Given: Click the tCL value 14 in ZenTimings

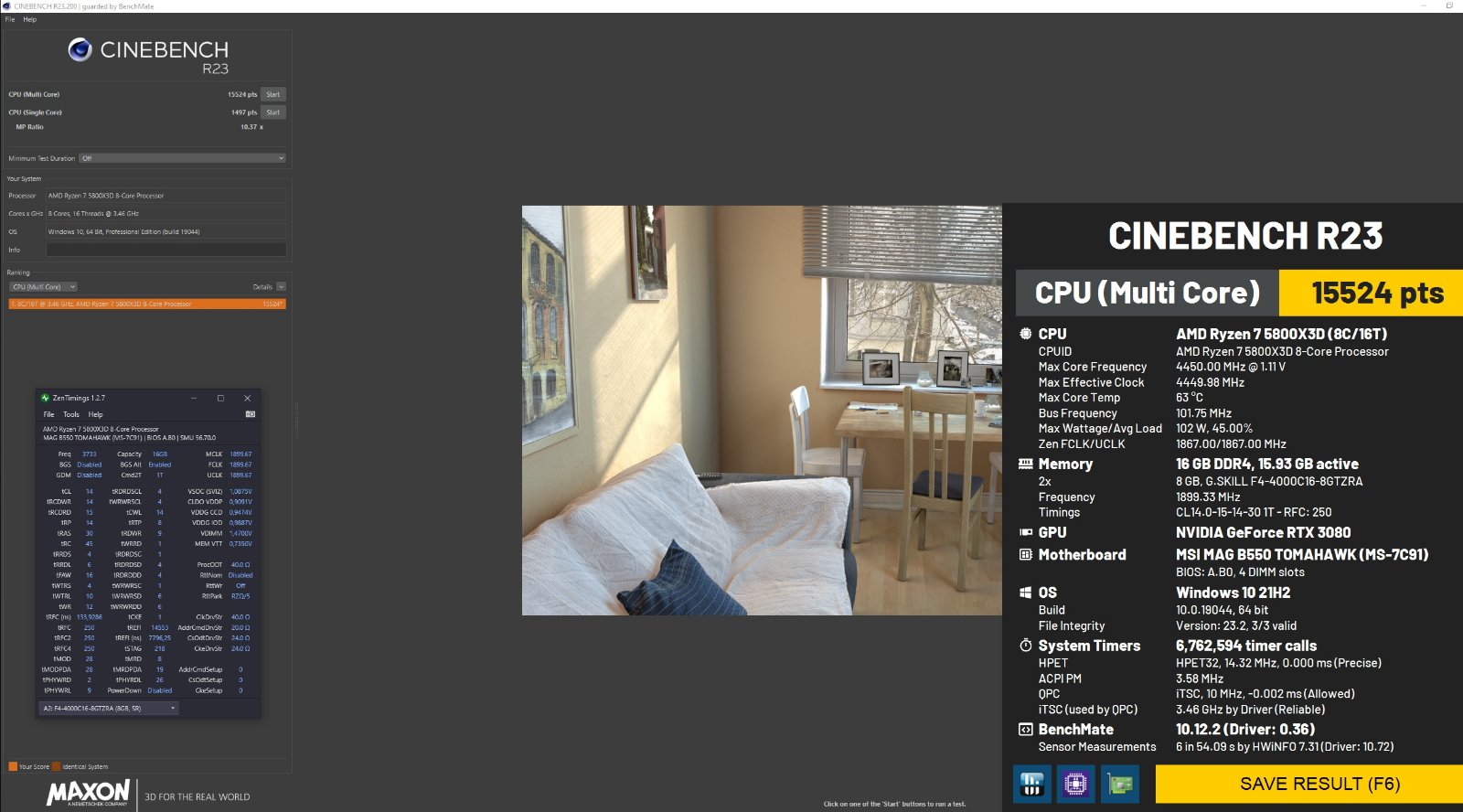Looking at the screenshot, I should [x=90, y=491].
